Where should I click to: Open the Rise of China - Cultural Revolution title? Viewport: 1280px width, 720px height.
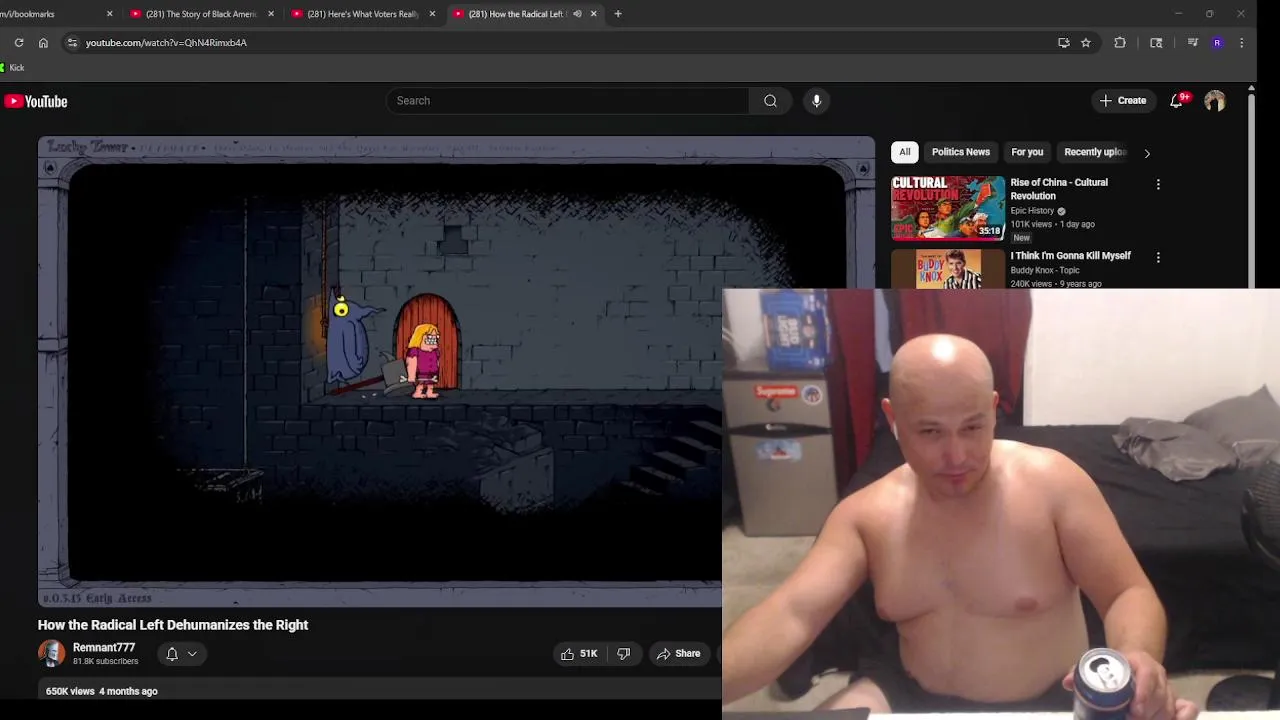[1059, 189]
